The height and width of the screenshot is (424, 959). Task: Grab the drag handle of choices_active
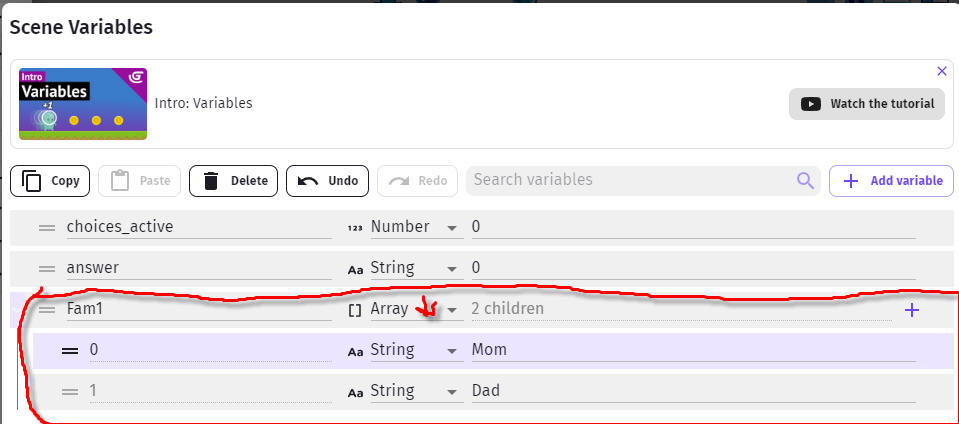tap(47, 228)
